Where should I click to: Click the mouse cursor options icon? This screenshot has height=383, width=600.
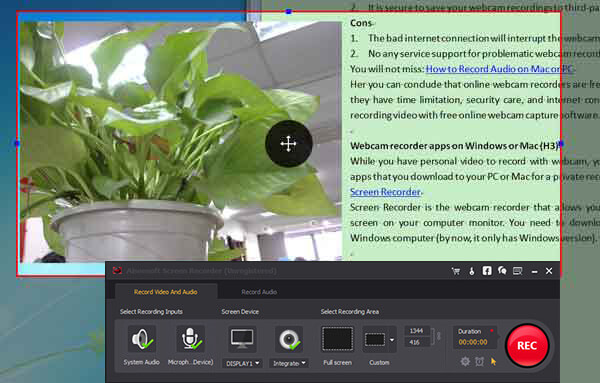(494, 361)
